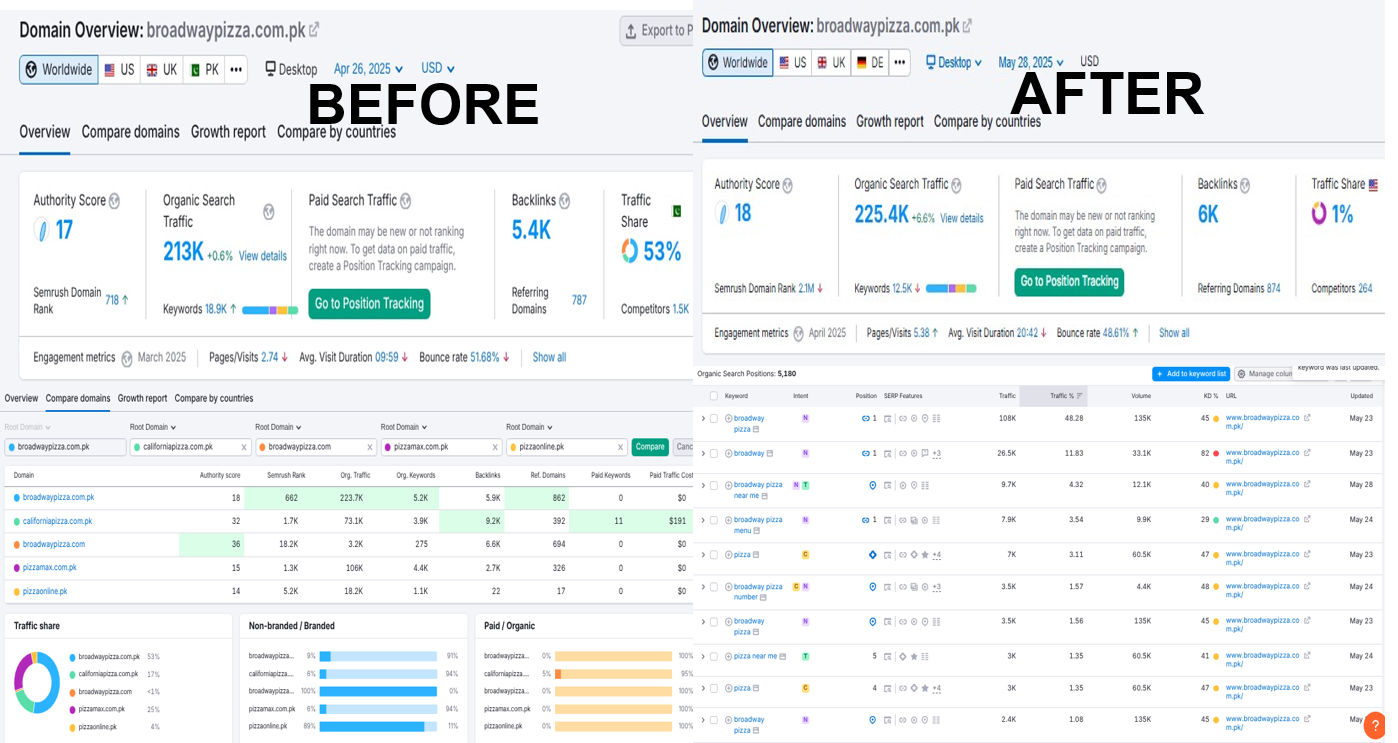Expand the 'broadway pizza near me' keyword row
This screenshot has height=743, width=1398.
pos(703,485)
